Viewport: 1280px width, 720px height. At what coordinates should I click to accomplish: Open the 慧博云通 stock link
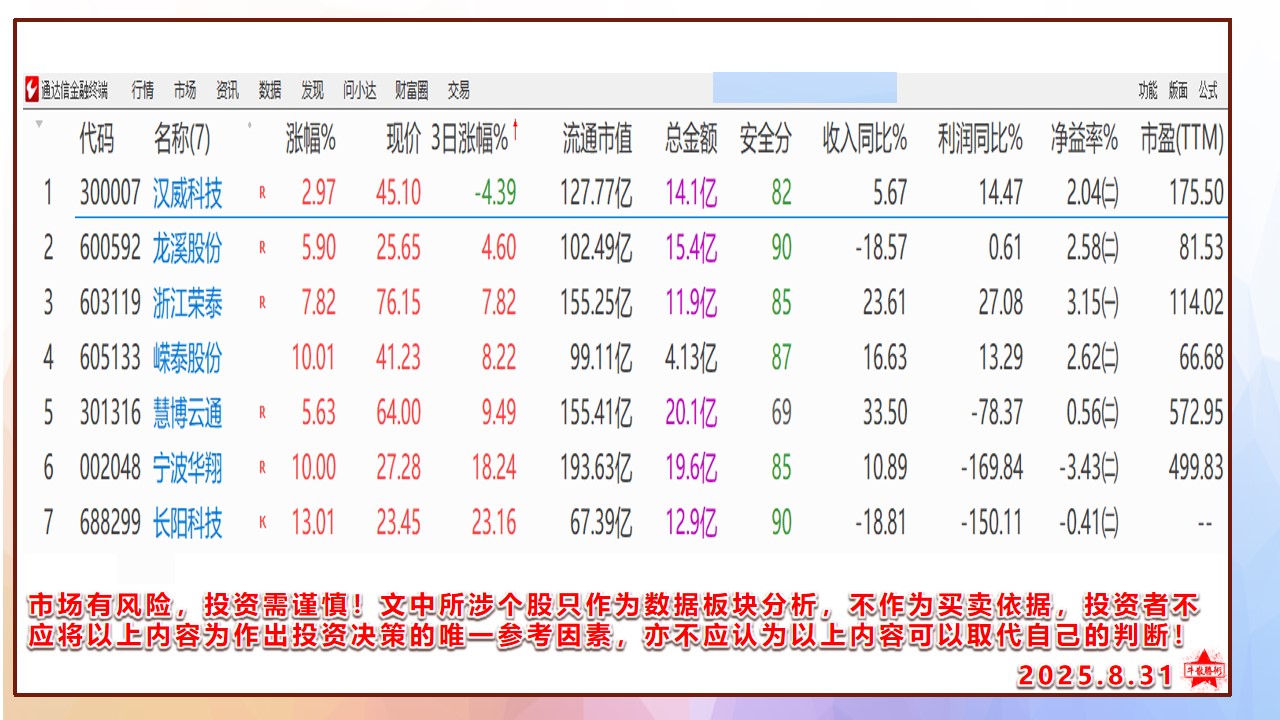pos(188,412)
